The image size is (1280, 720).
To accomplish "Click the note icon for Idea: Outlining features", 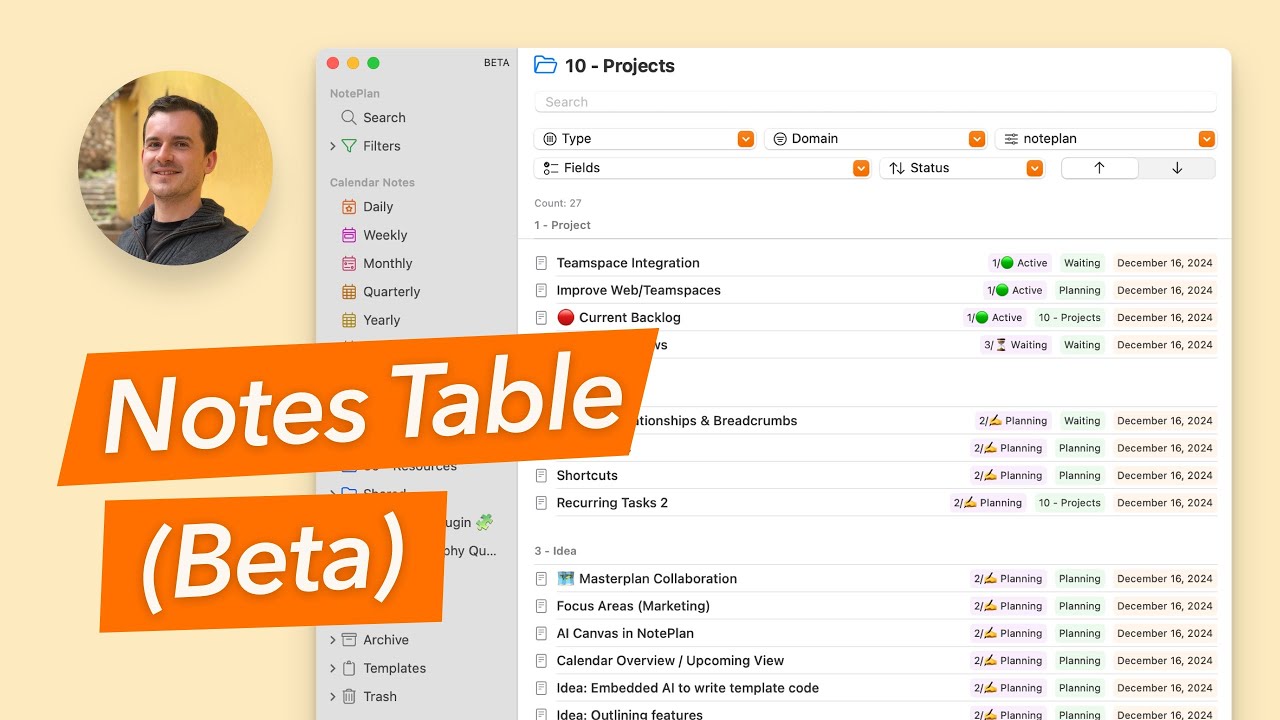I will [x=541, y=714].
